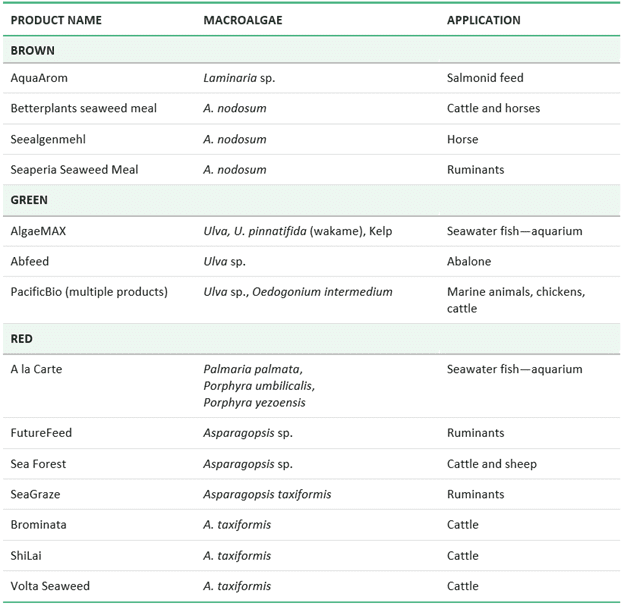Select the Cattle and sheep application cell
This screenshot has height=606, width=624.
coord(492,464)
